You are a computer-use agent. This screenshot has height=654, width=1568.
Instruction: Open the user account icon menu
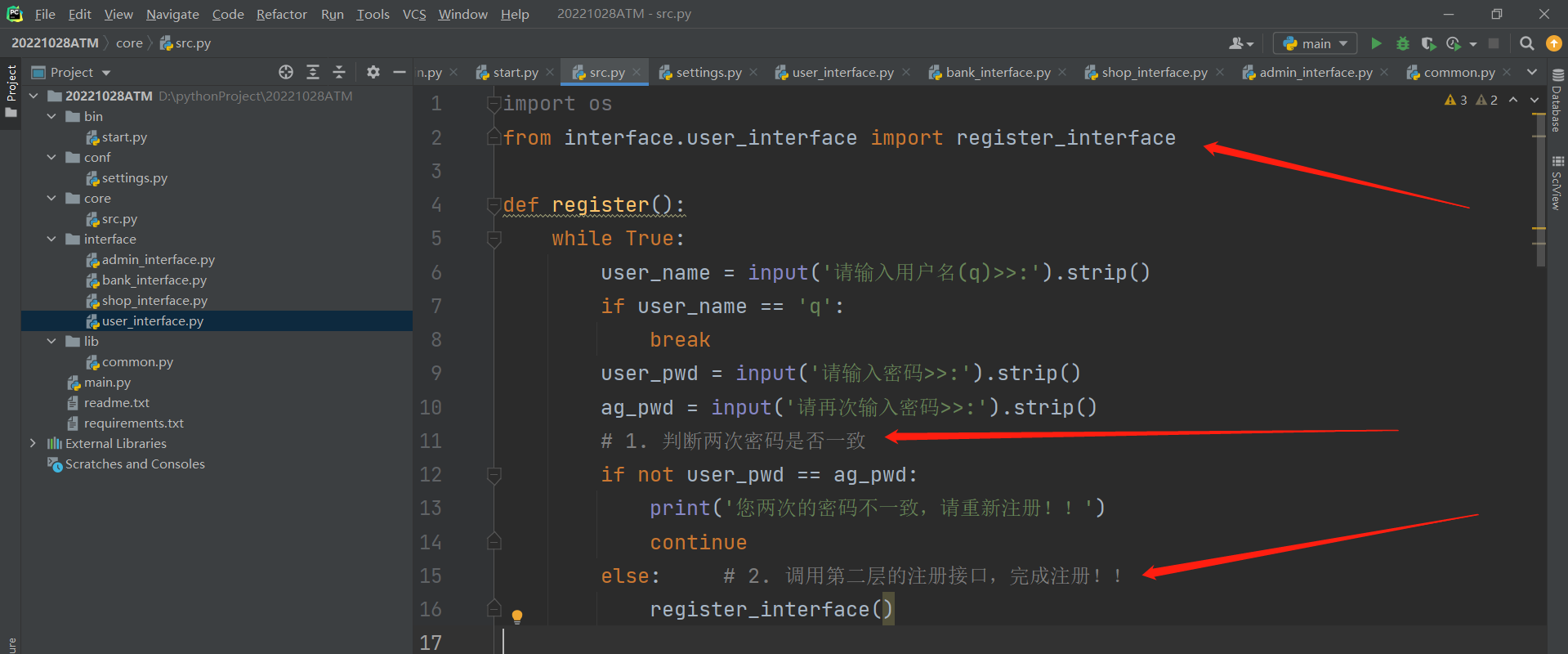click(1241, 43)
